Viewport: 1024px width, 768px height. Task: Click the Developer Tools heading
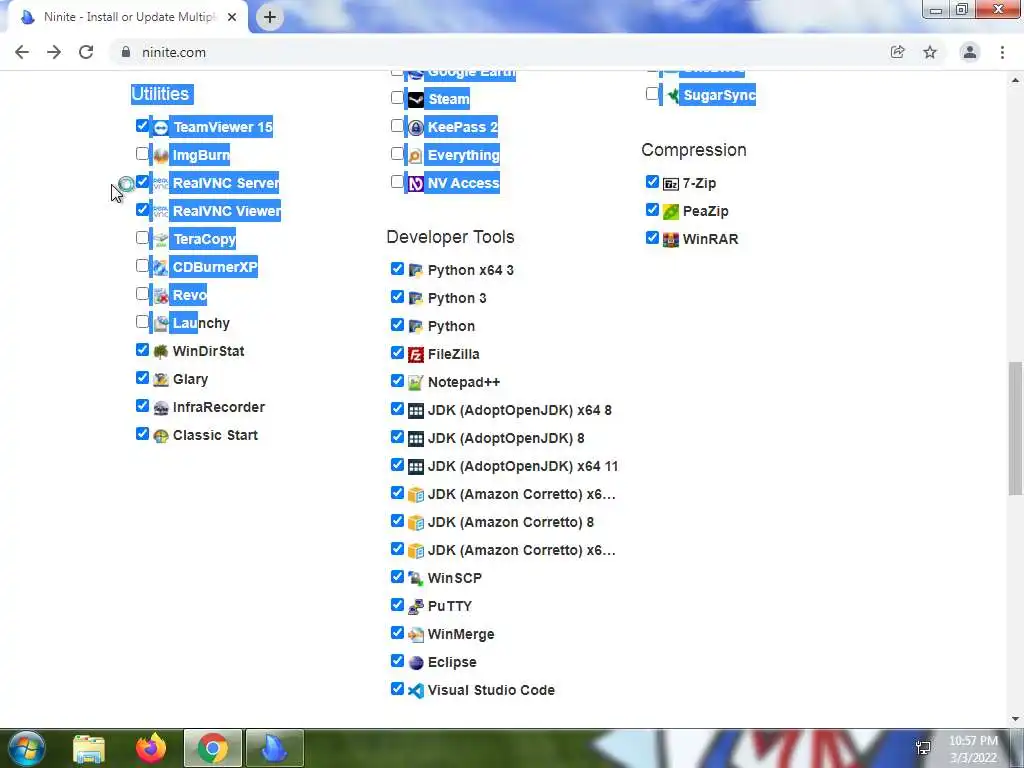click(451, 237)
